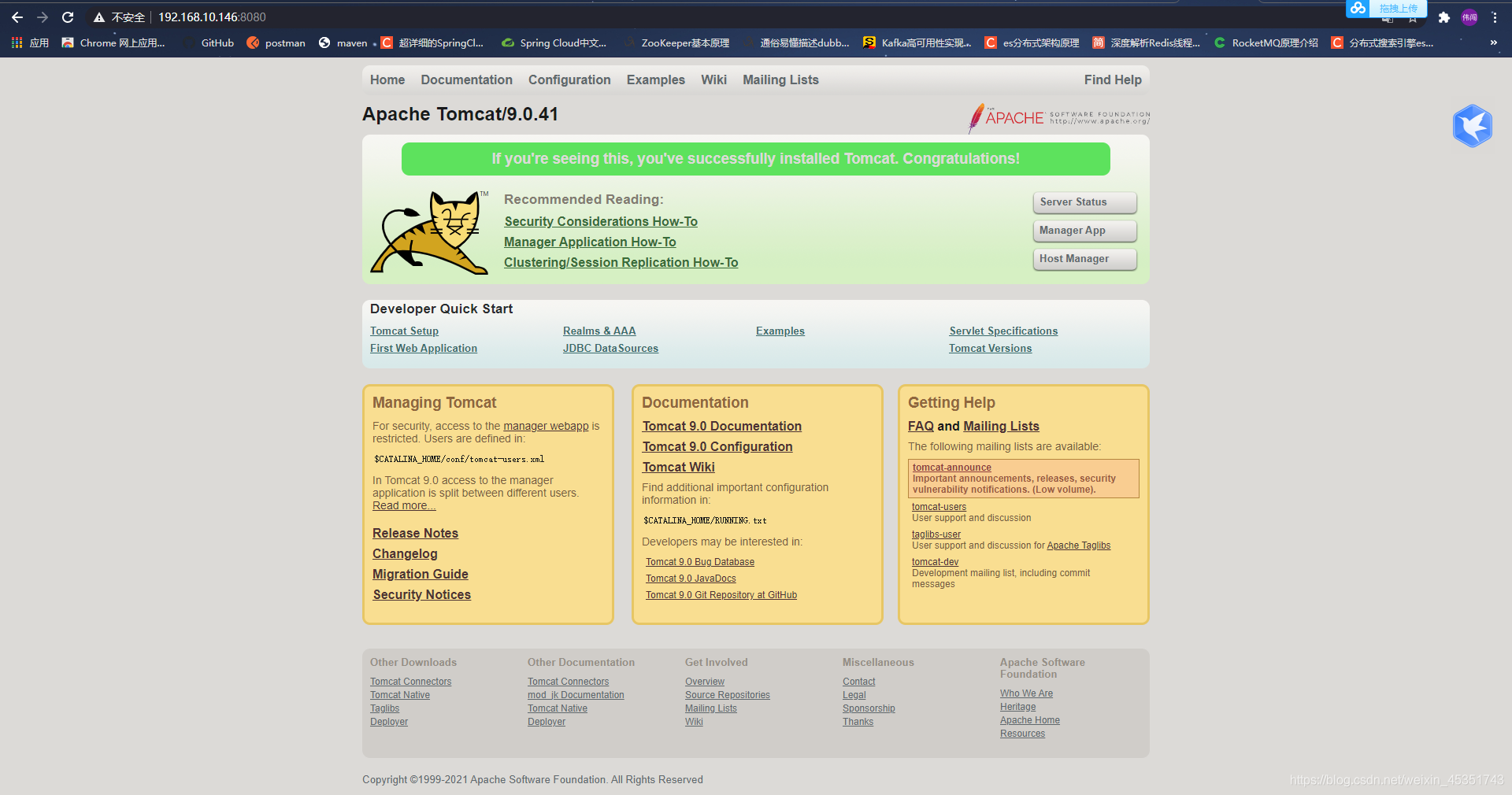
Task: Click the Host Manager button
Action: pos(1085,259)
